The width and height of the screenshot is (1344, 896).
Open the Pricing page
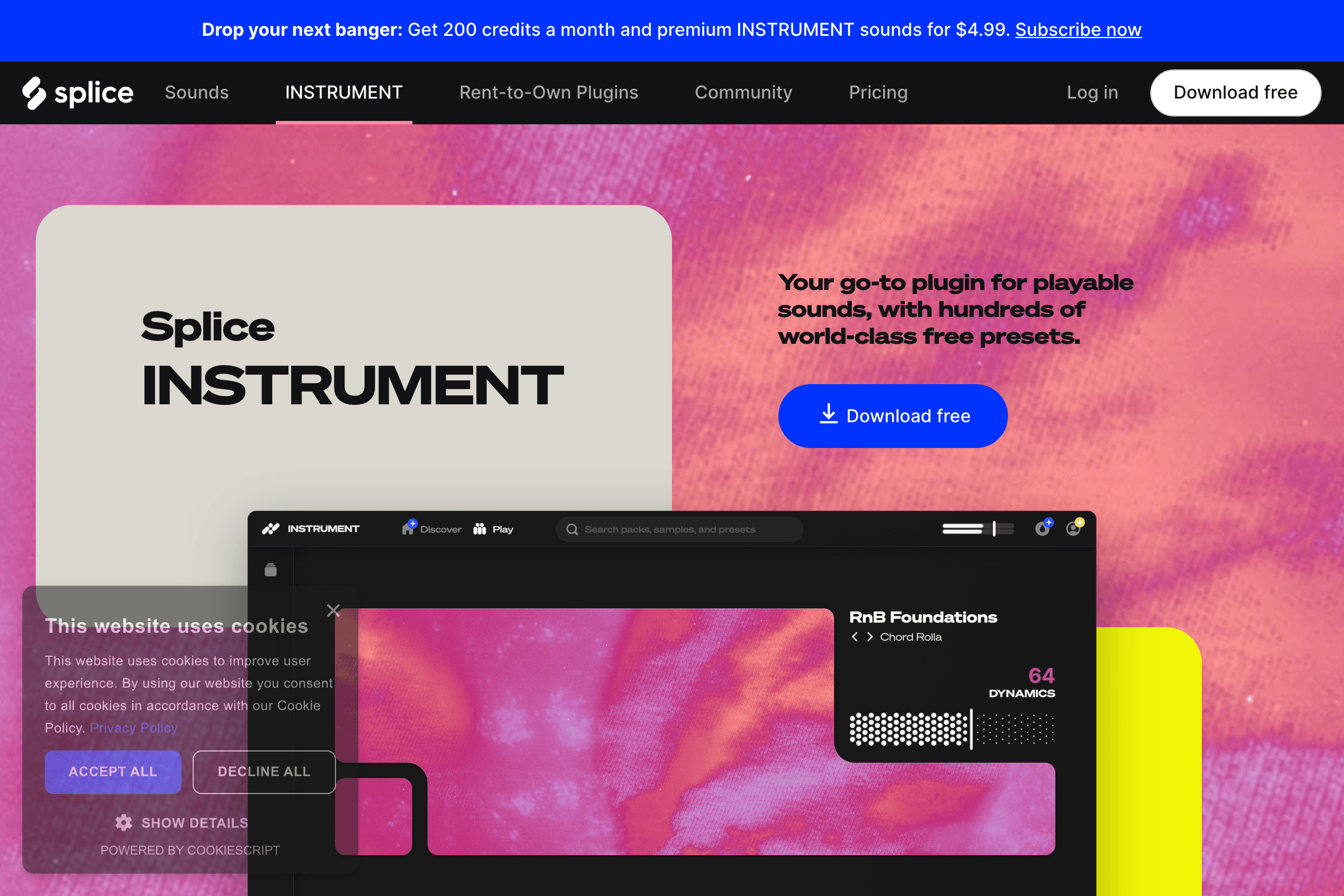click(x=878, y=92)
